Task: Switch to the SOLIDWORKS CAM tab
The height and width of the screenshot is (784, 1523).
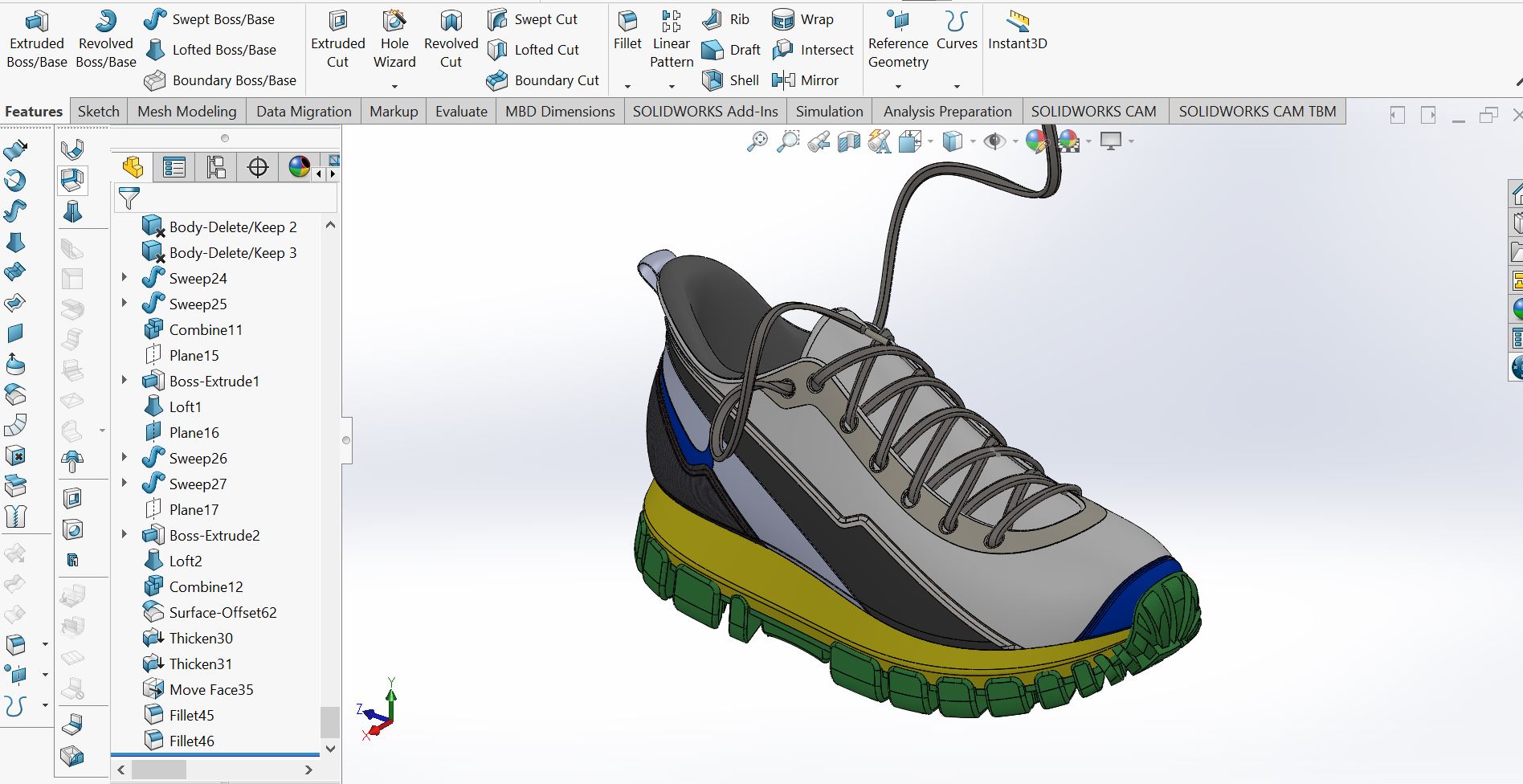Action: click(x=1094, y=112)
